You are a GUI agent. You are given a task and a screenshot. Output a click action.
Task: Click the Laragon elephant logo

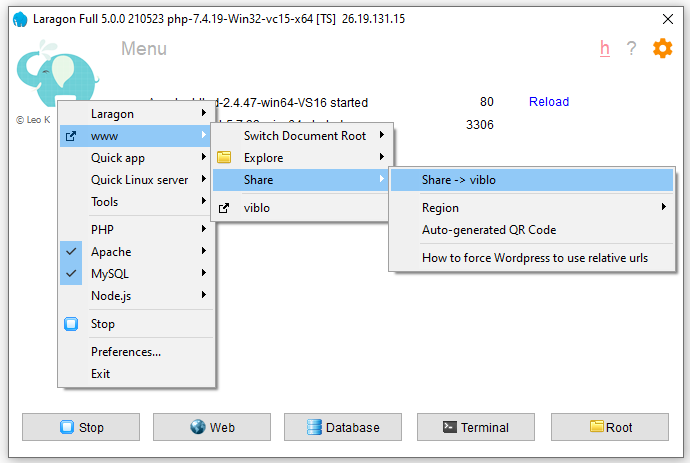click(57, 73)
